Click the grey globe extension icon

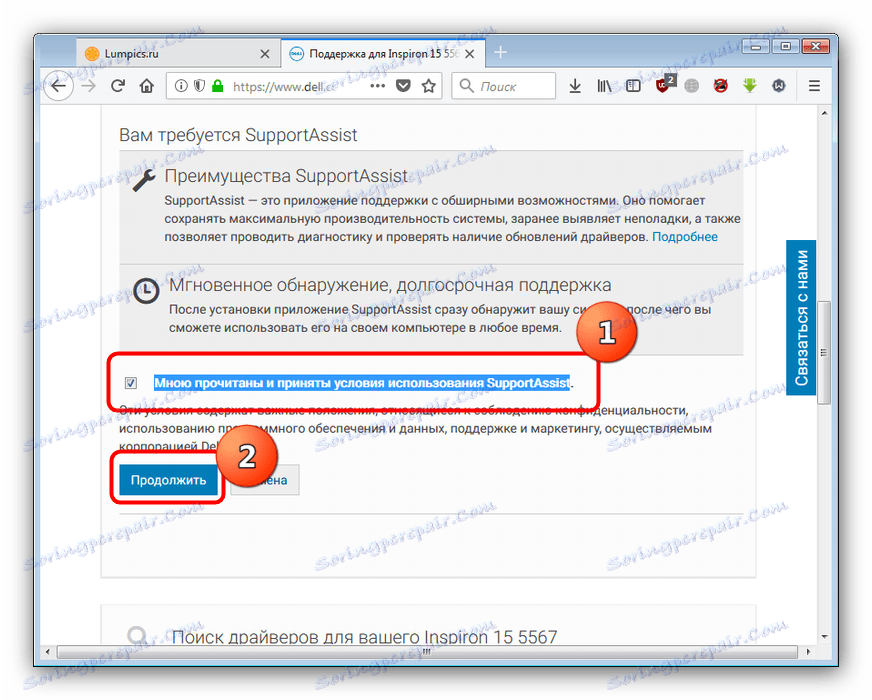(691, 86)
